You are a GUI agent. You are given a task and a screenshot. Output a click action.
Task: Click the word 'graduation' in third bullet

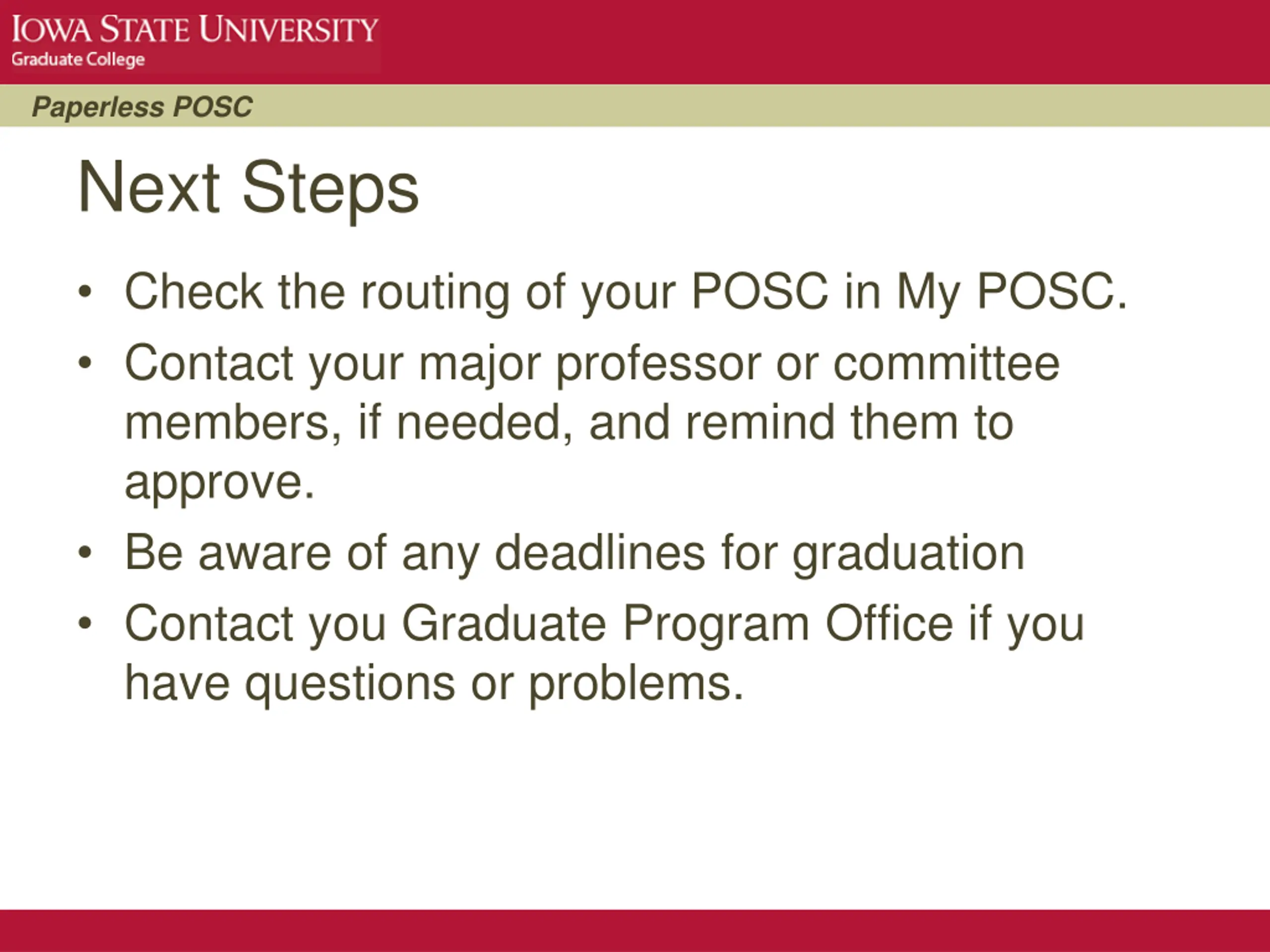pyautogui.click(x=908, y=554)
